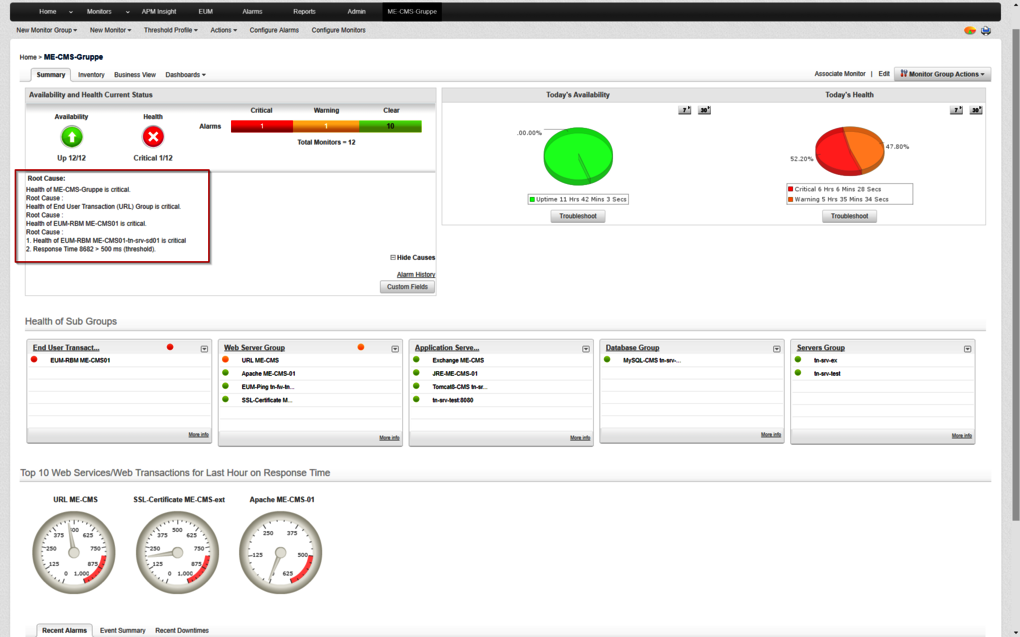This screenshot has width=1020, height=637.
Task: Click orange health icon beside URL ME-CMS
Action: point(226,360)
